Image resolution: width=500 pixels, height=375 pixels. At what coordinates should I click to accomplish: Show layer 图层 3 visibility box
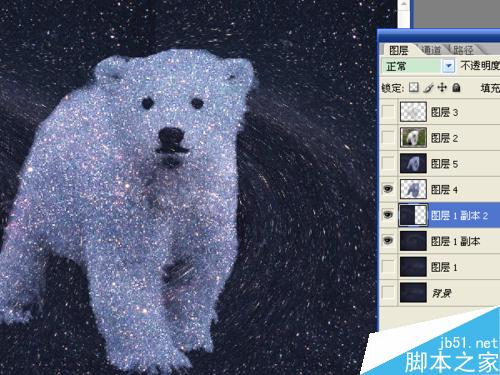pyautogui.click(x=388, y=112)
